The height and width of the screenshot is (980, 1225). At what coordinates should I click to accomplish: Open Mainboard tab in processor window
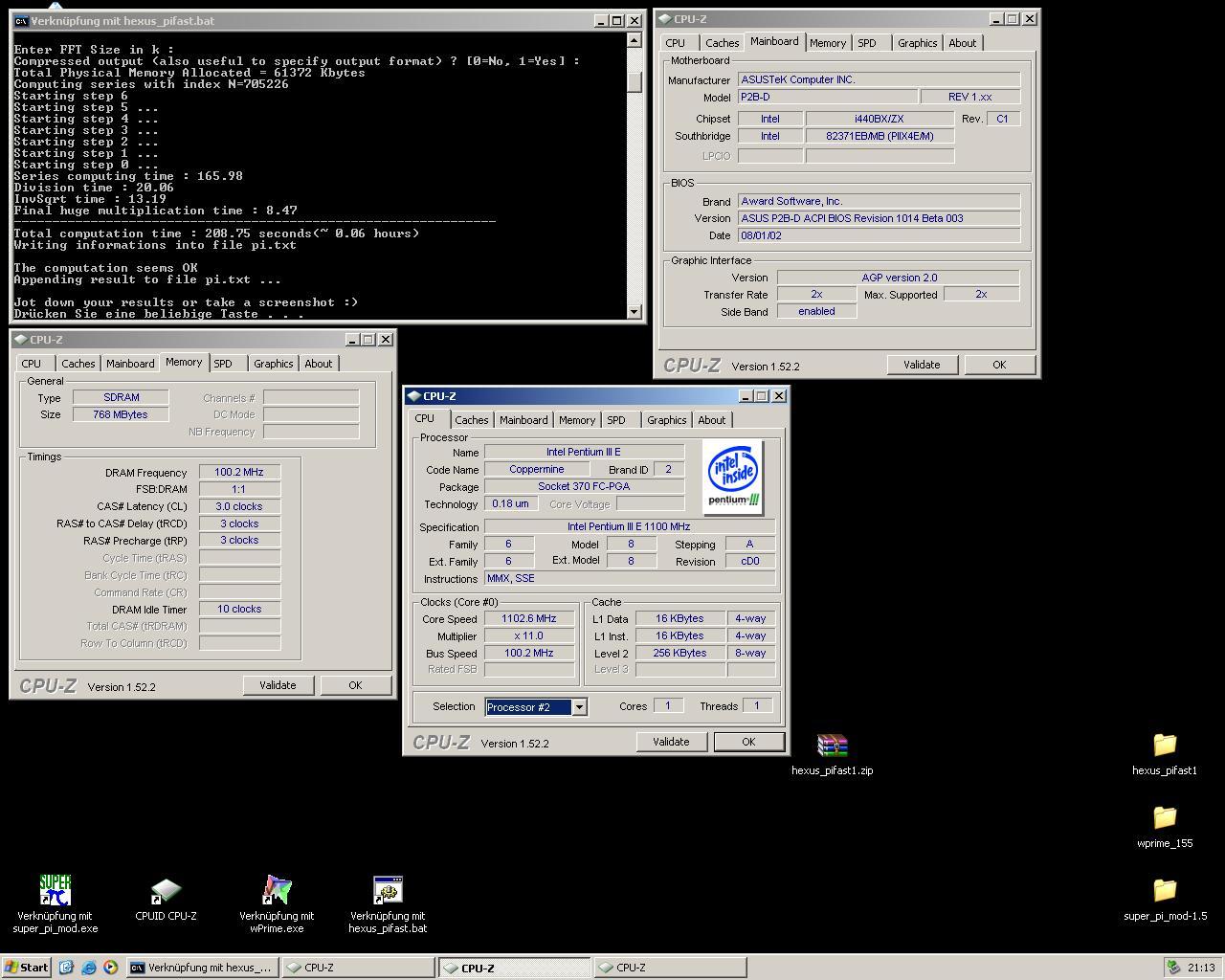tap(523, 420)
